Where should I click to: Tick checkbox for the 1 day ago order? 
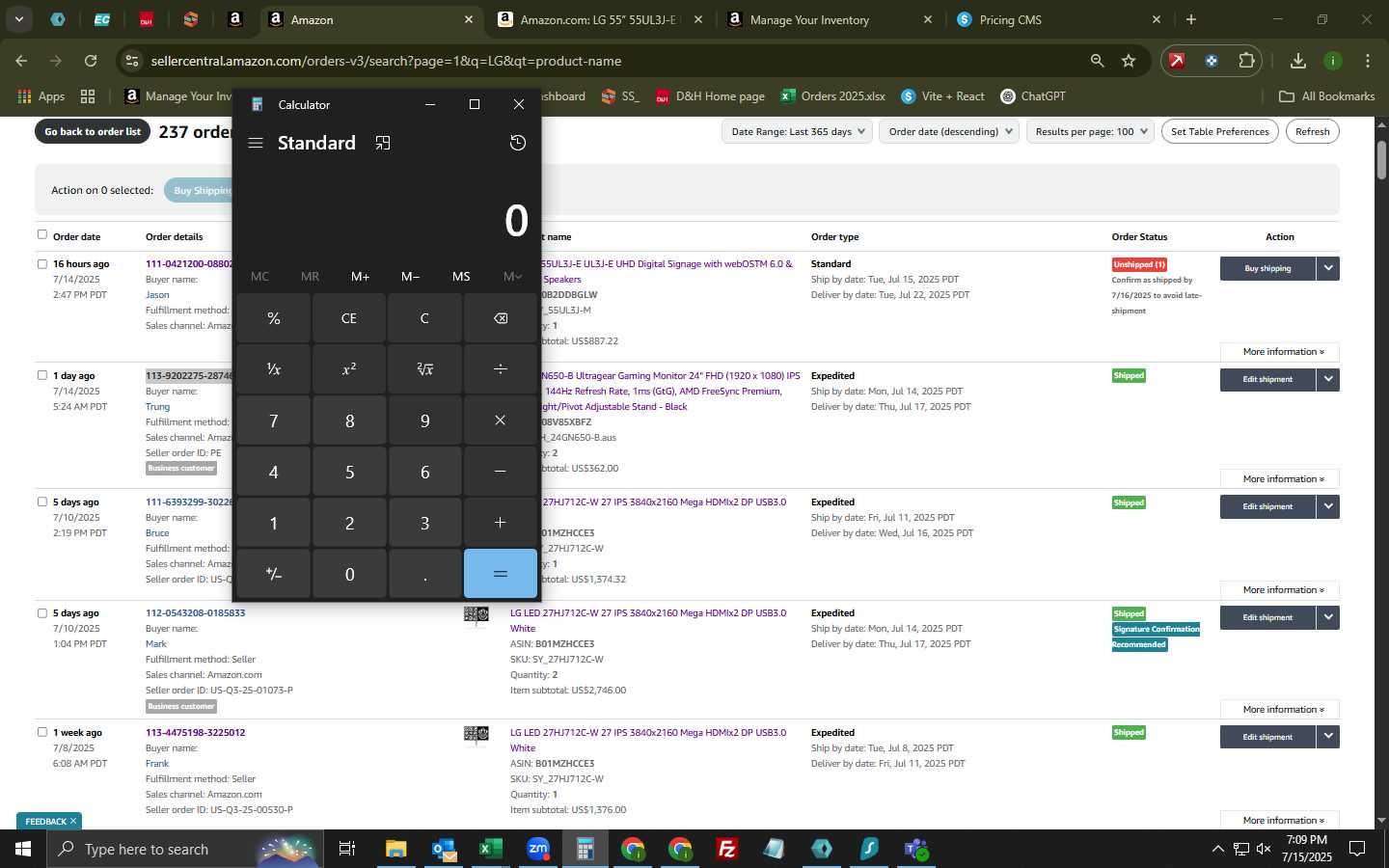(42, 375)
